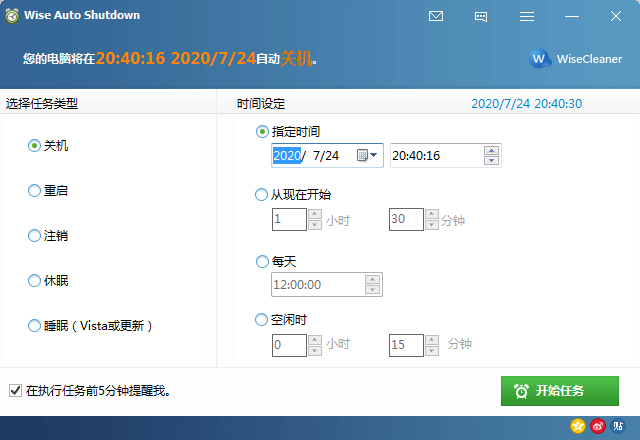Decrease the specified time with down arrow

(491, 160)
